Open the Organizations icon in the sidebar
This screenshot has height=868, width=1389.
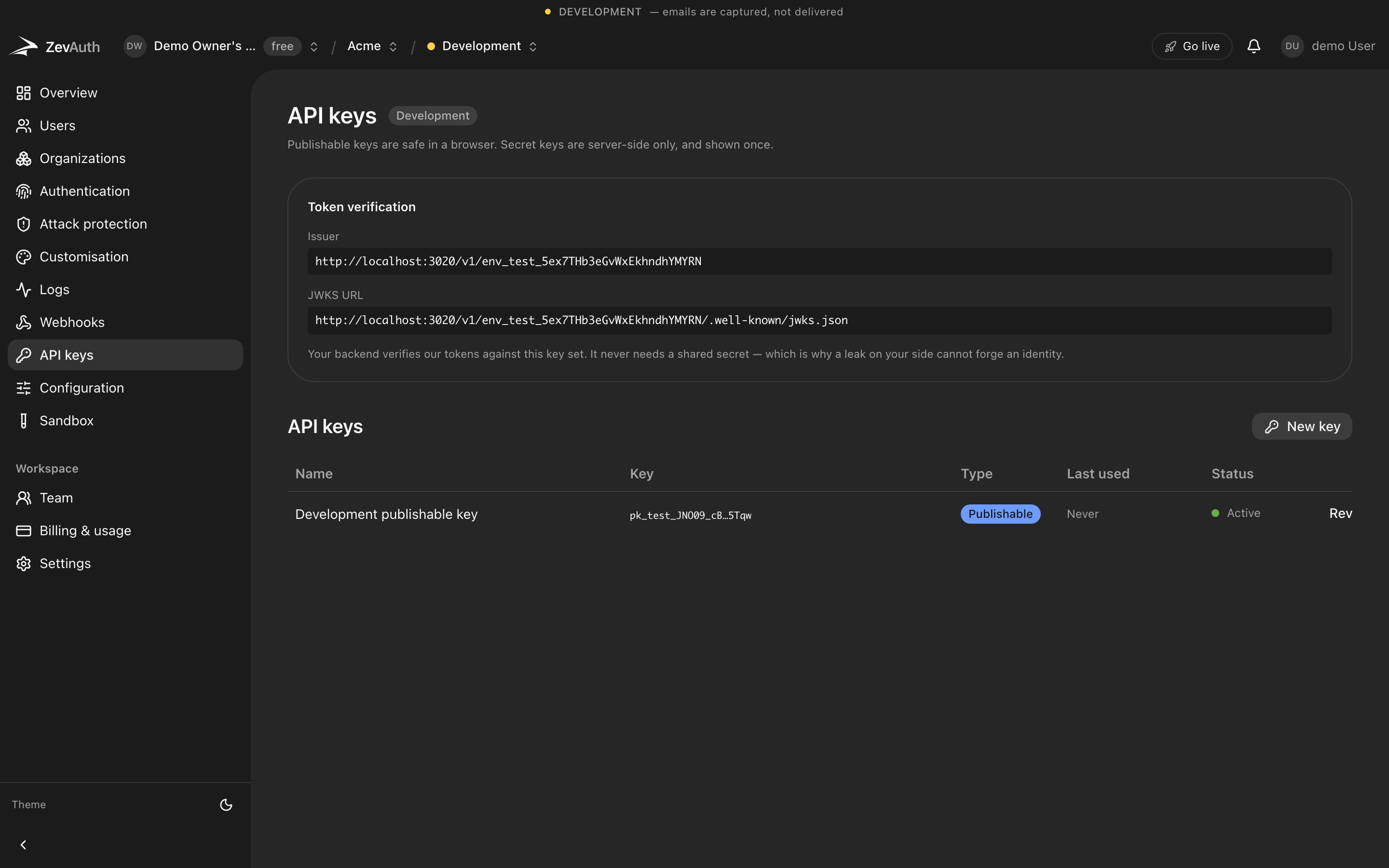[24, 159]
